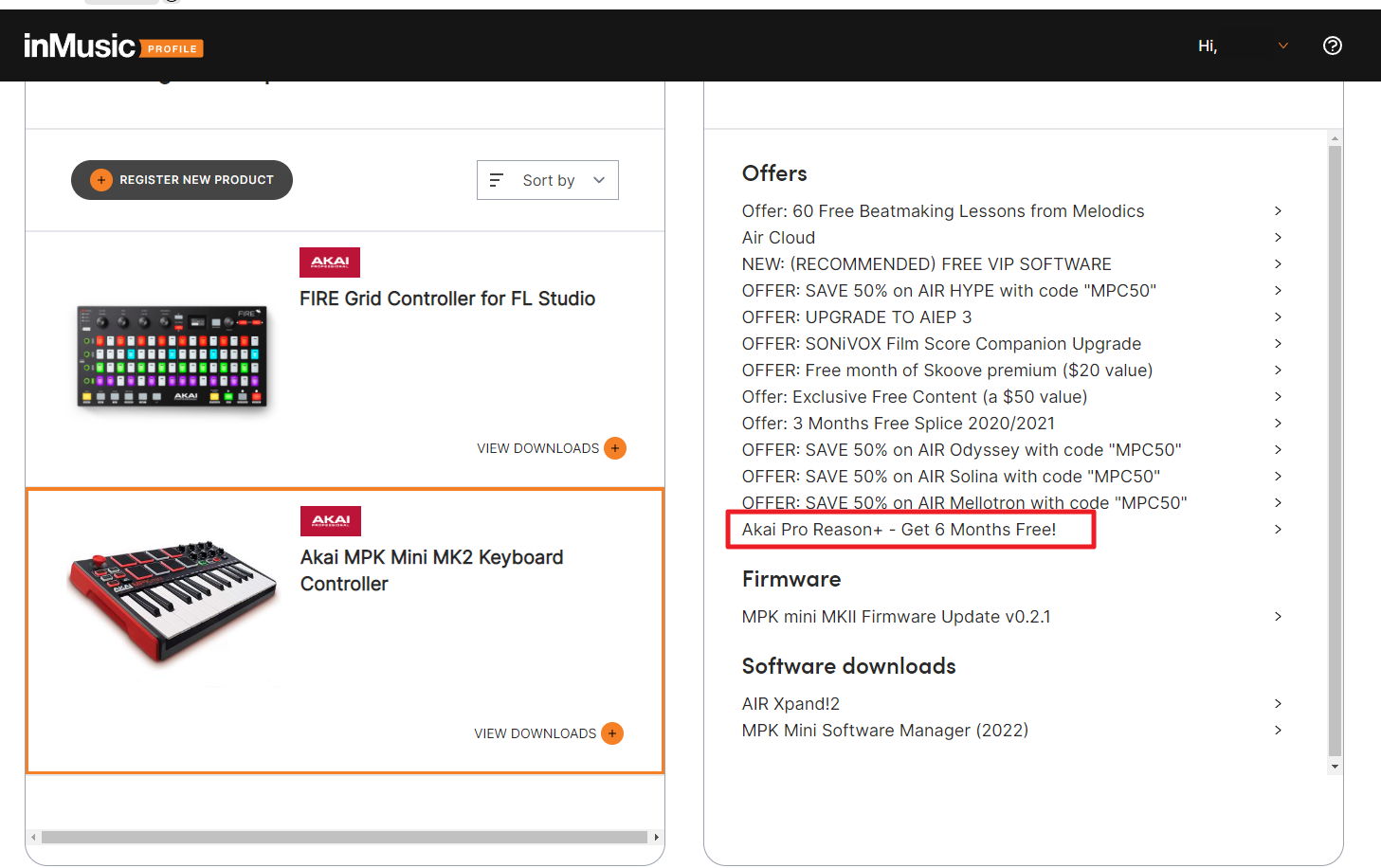
Task: Click the Software downloads section heading
Action: [x=848, y=666]
